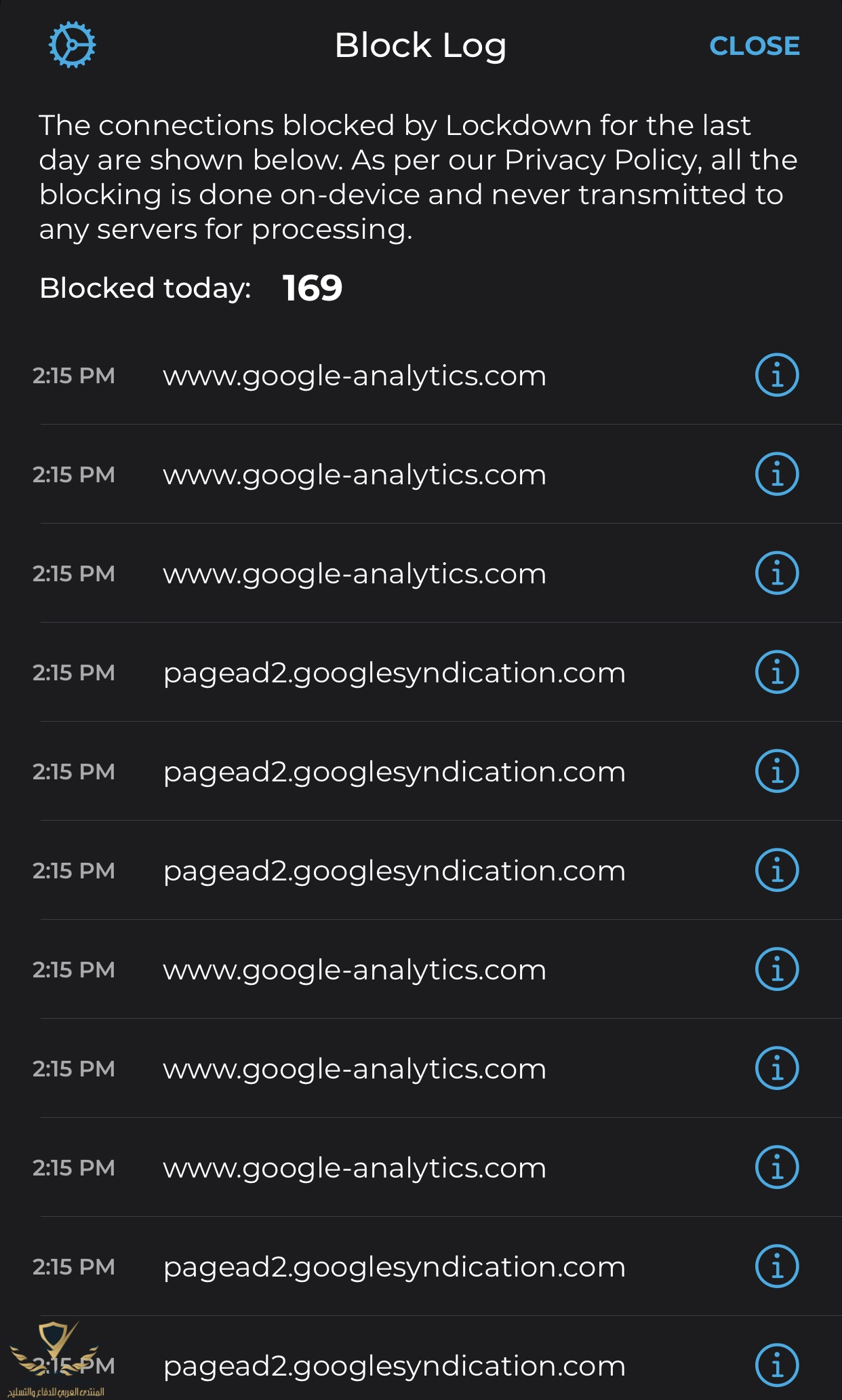Select the second www.google-analytics.com log row
This screenshot has width=842, height=1400.
point(355,475)
